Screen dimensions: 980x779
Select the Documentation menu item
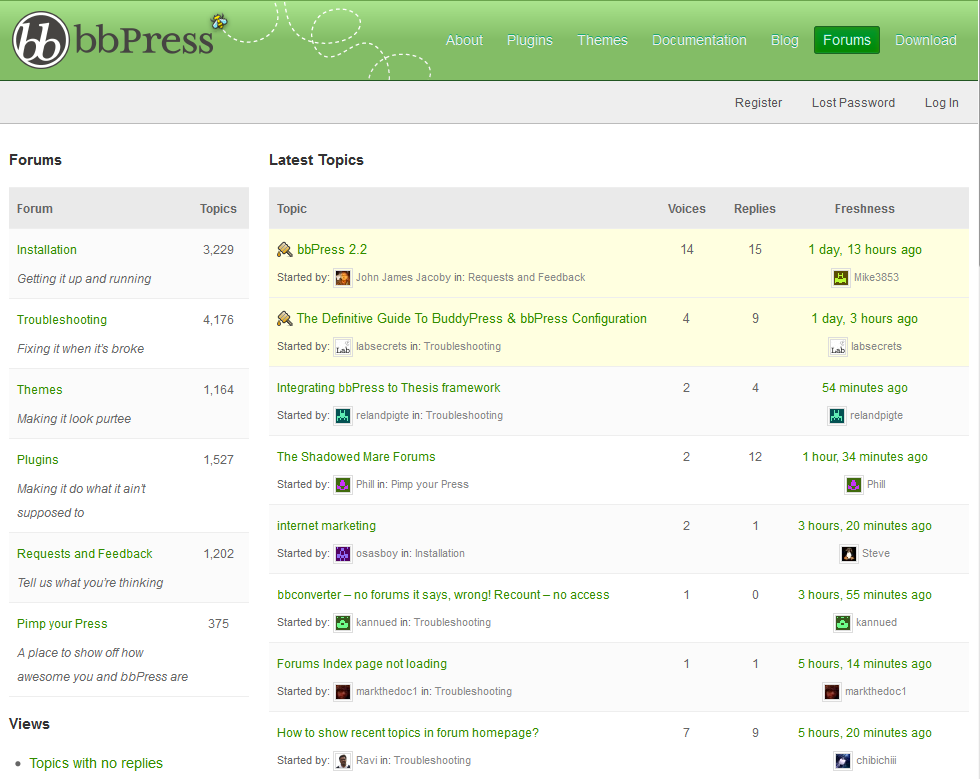pyautogui.click(x=699, y=40)
